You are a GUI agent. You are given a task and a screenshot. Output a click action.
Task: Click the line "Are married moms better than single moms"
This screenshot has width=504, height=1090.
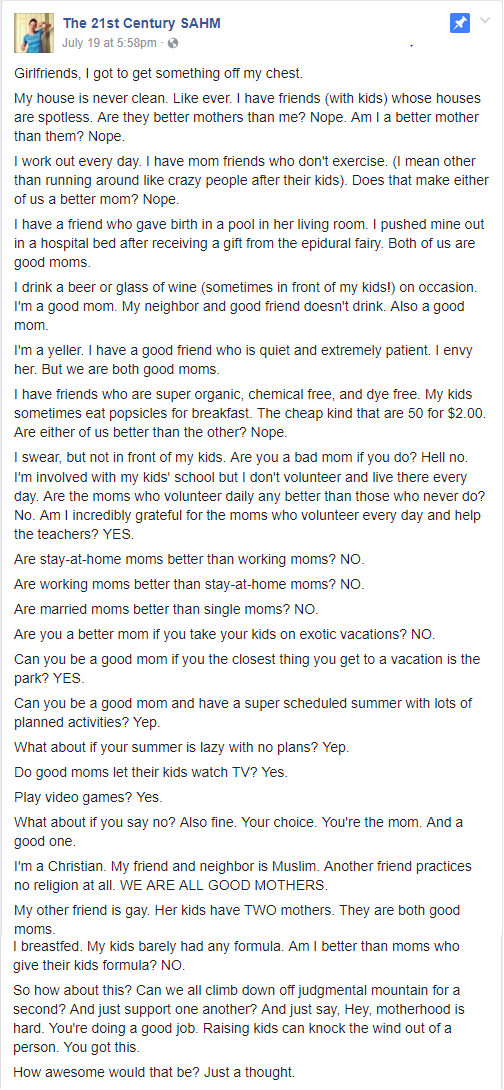[x=165, y=610]
